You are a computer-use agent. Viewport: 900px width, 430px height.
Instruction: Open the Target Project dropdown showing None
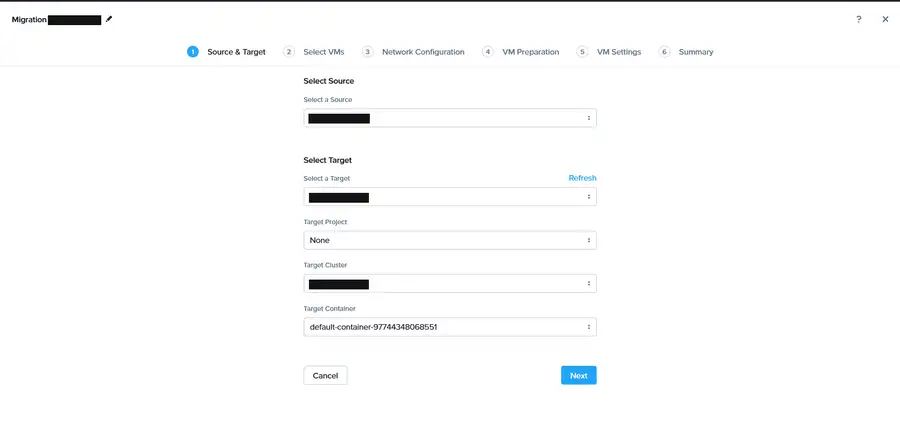click(x=450, y=241)
